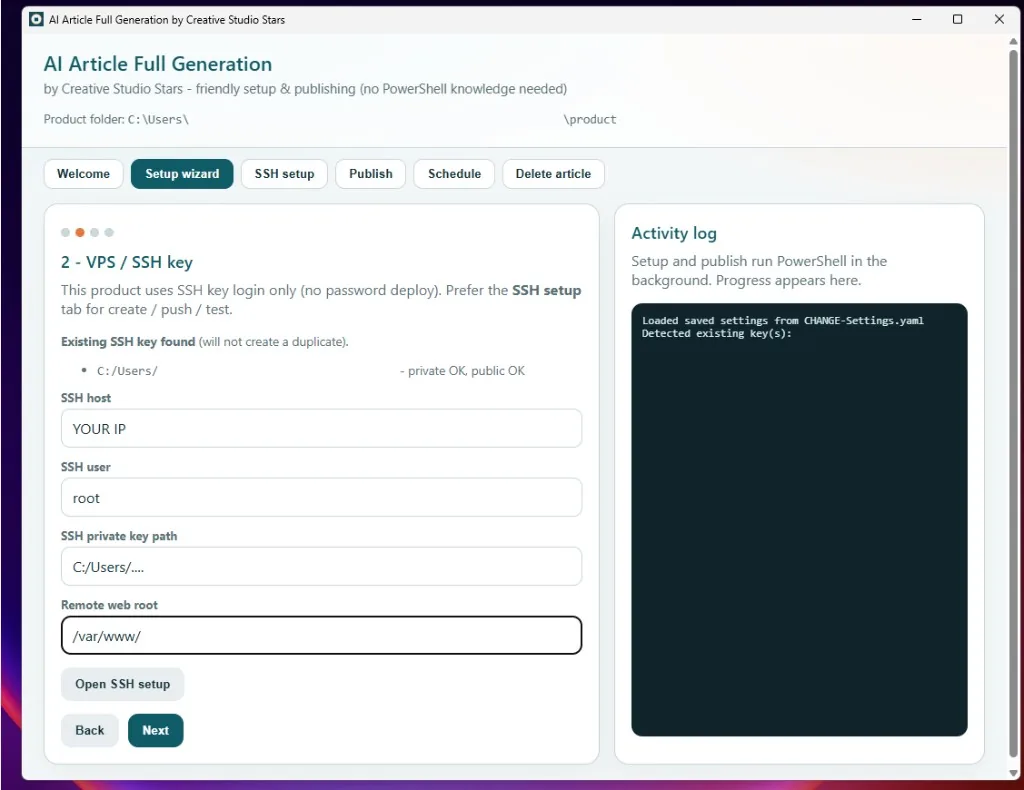Viewport: 1024px width, 790px height.
Task: Click the fourth wizard step dot
Action: point(109,232)
